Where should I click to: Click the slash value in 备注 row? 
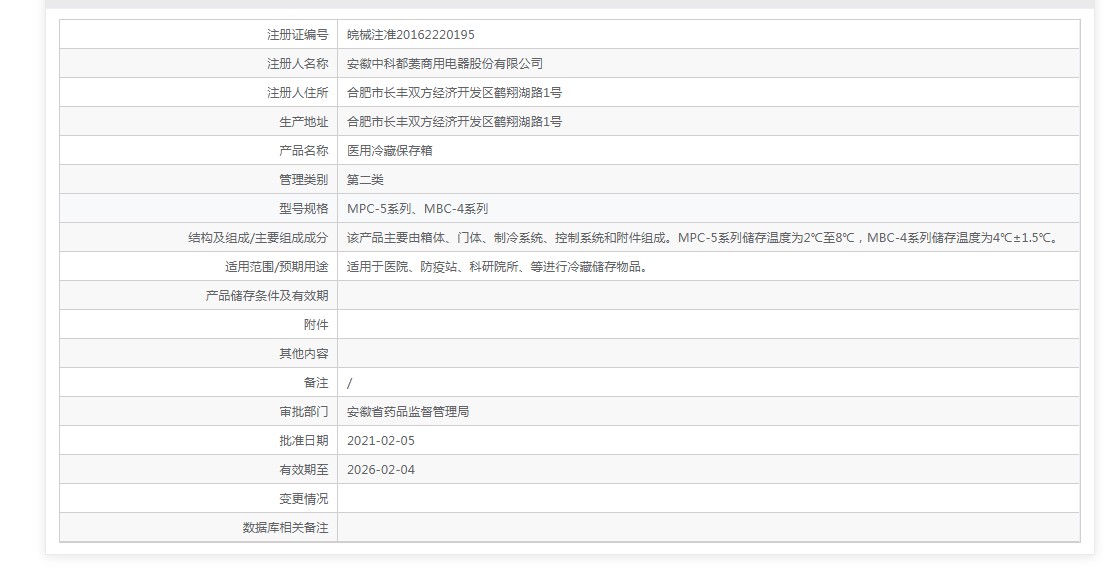tap(350, 383)
